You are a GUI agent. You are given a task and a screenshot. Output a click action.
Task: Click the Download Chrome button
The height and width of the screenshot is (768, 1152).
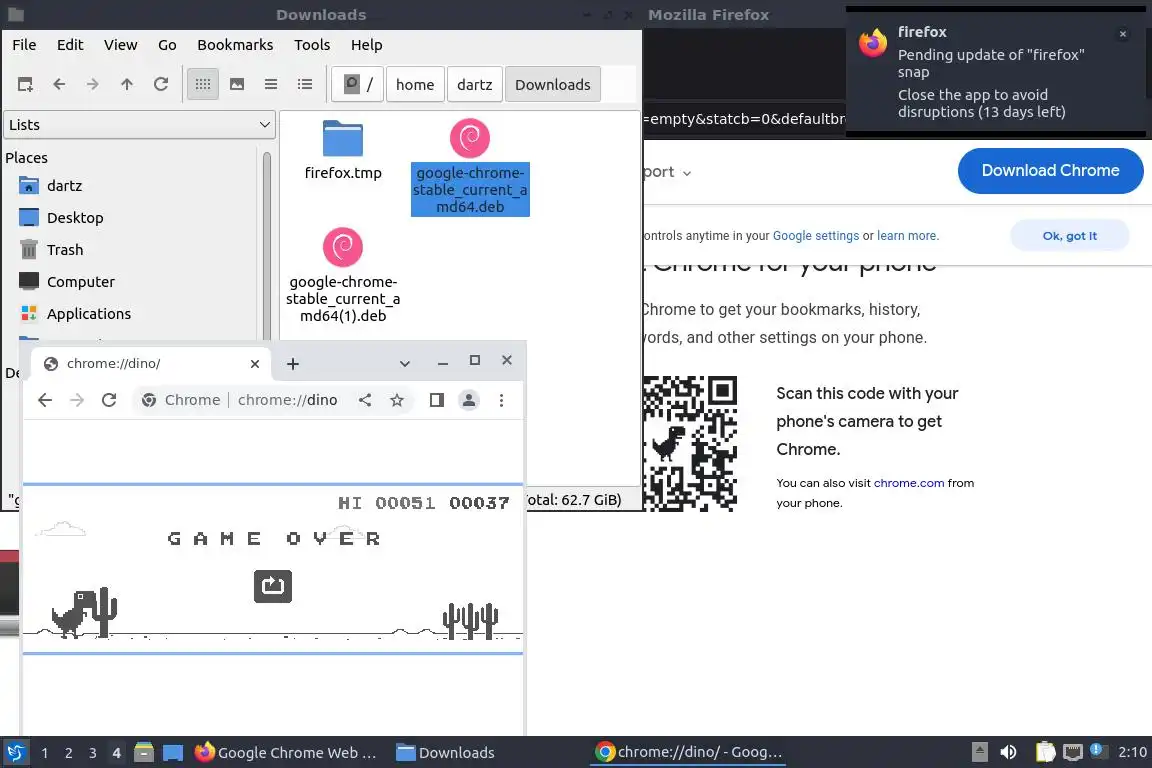(x=1051, y=171)
